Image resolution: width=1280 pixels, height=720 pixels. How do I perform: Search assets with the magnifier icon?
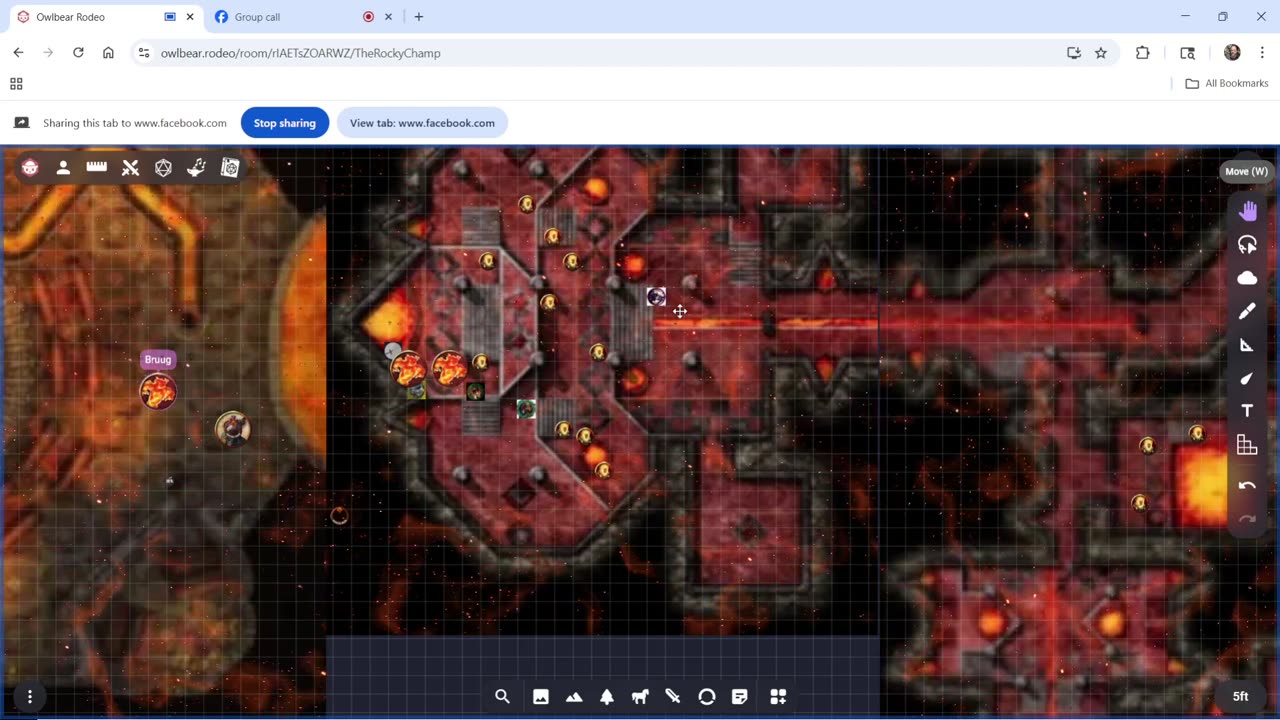[x=502, y=697]
